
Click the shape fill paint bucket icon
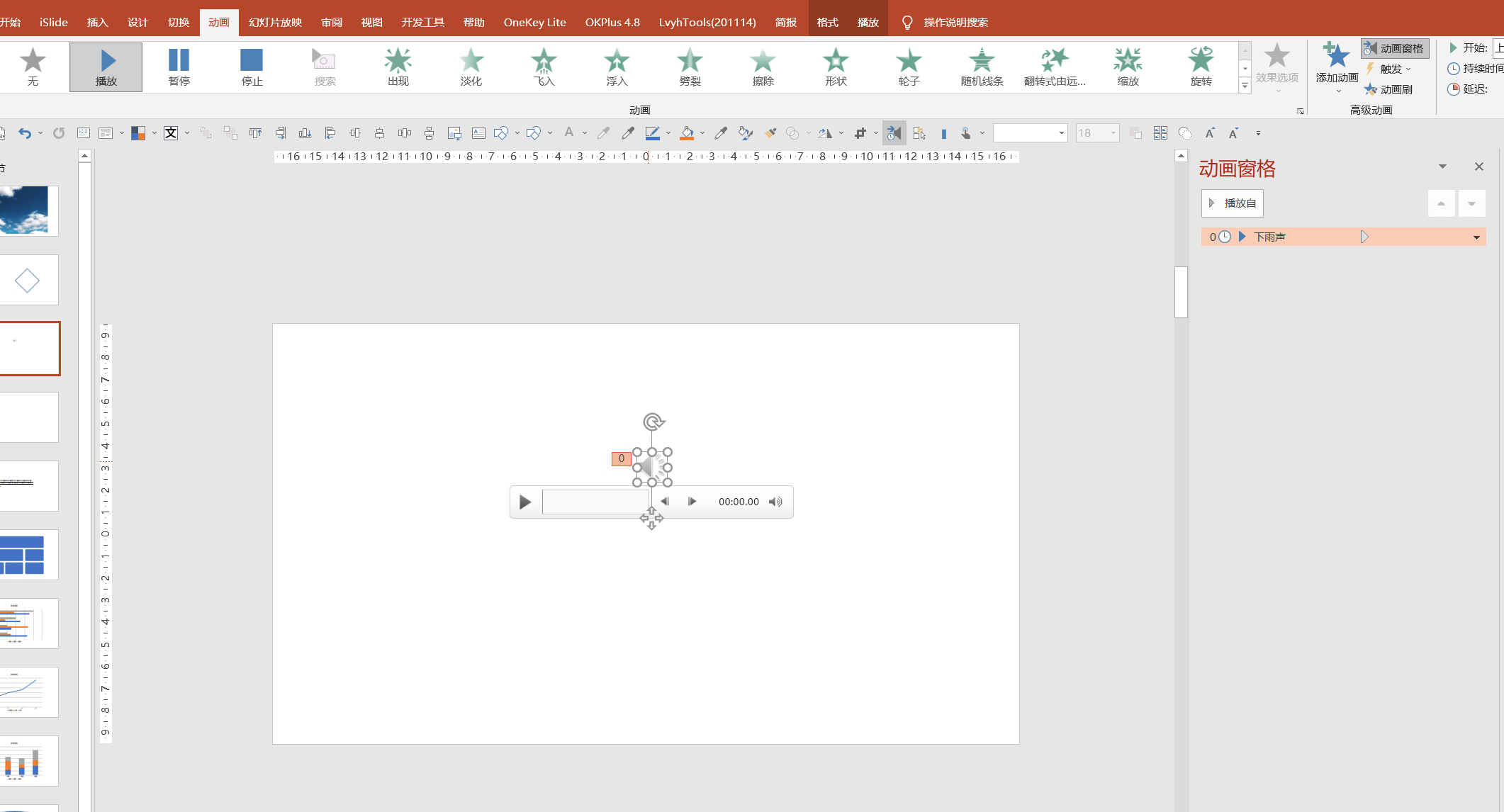point(686,133)
